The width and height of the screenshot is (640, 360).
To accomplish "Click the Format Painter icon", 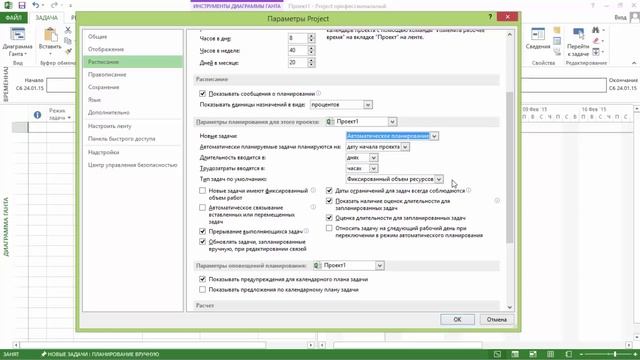I will [68, 51].
